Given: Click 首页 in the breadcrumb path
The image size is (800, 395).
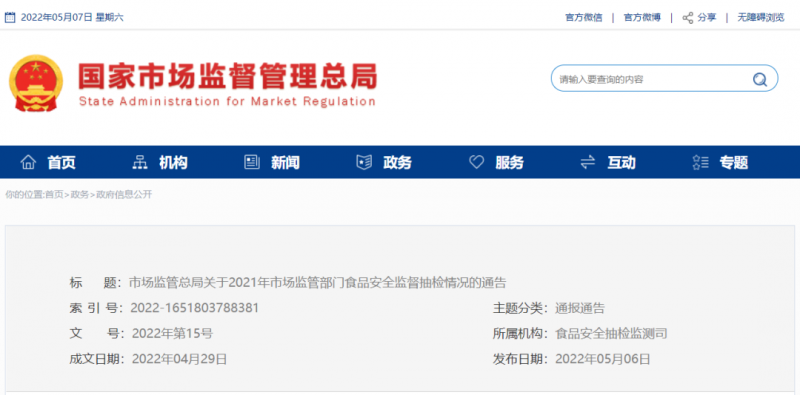Looking at the screenshot, I should tap(54, 194).
